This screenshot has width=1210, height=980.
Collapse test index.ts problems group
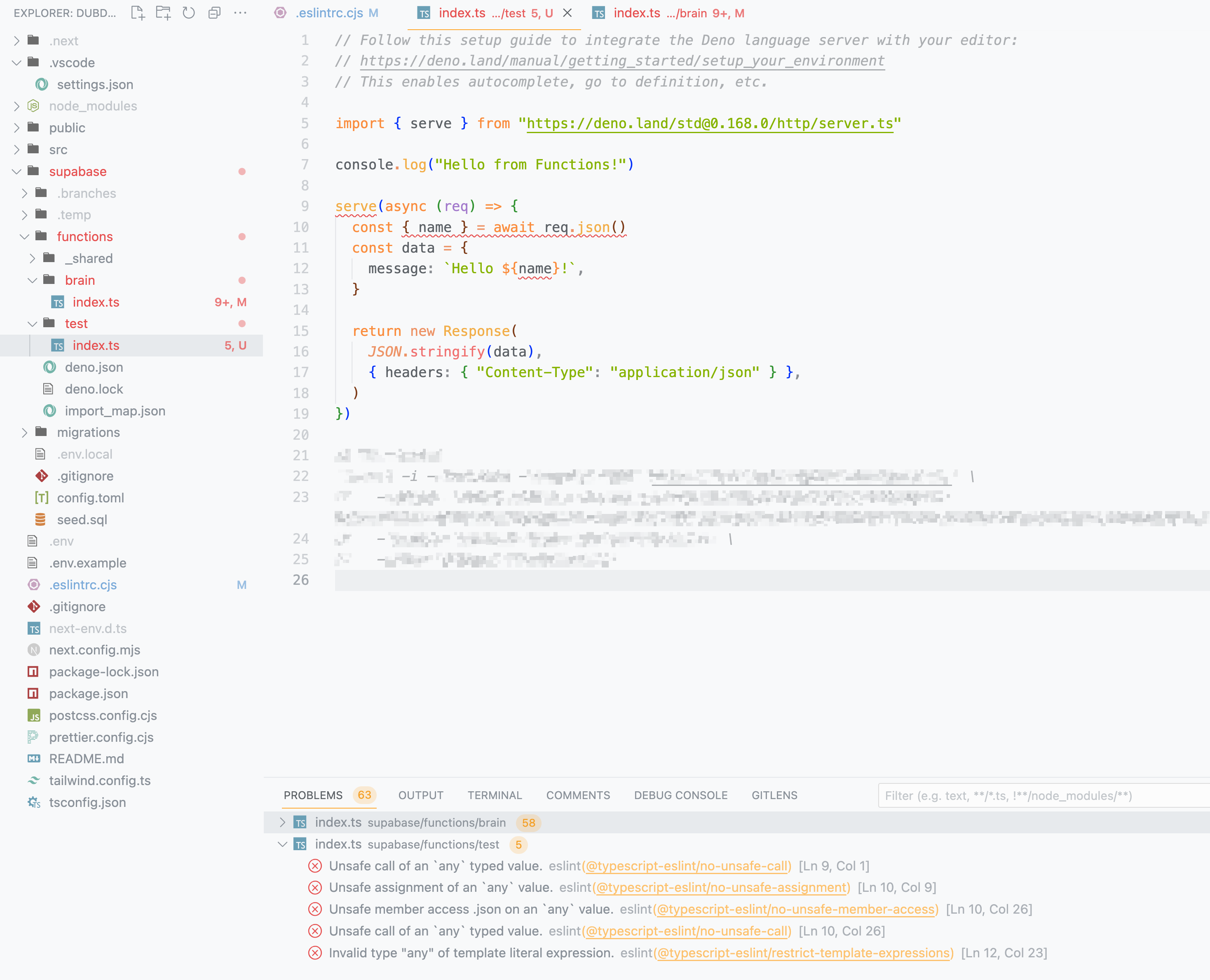(282, 844)
